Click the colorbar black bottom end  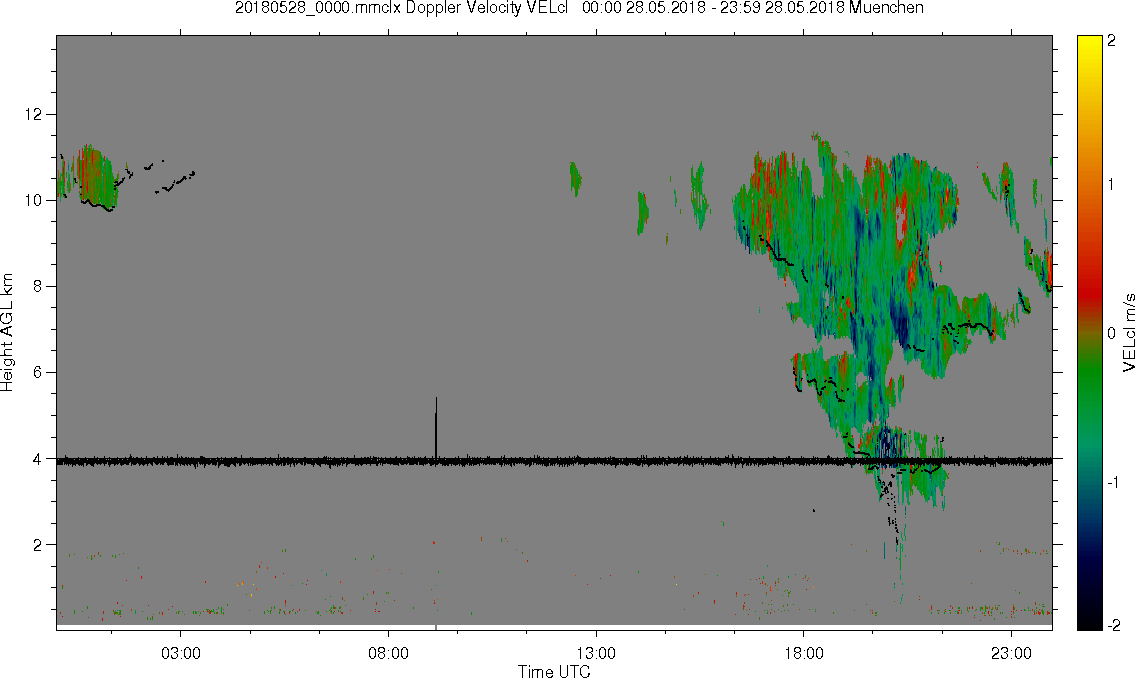(x=1089, y=624)
